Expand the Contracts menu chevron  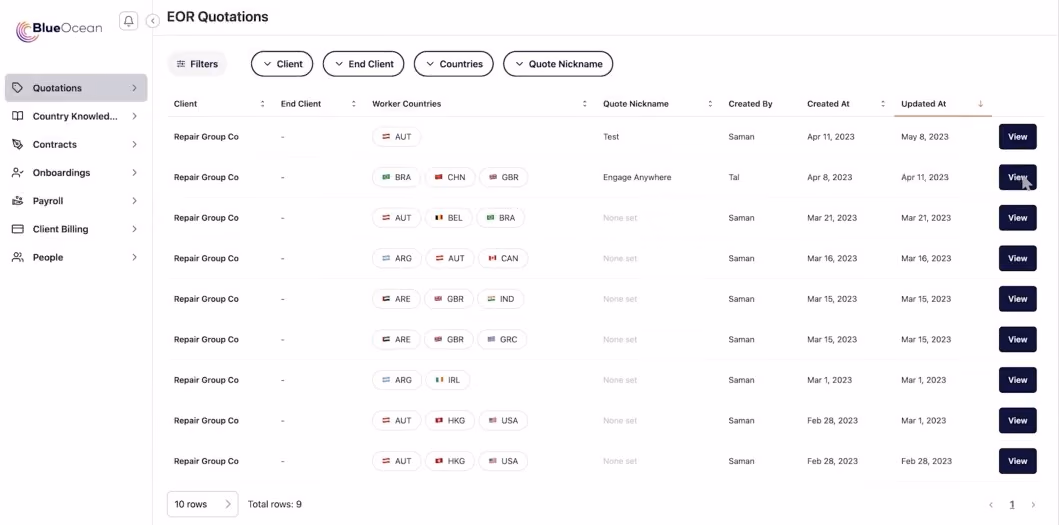pyautogui.click(x=134, y=145)
